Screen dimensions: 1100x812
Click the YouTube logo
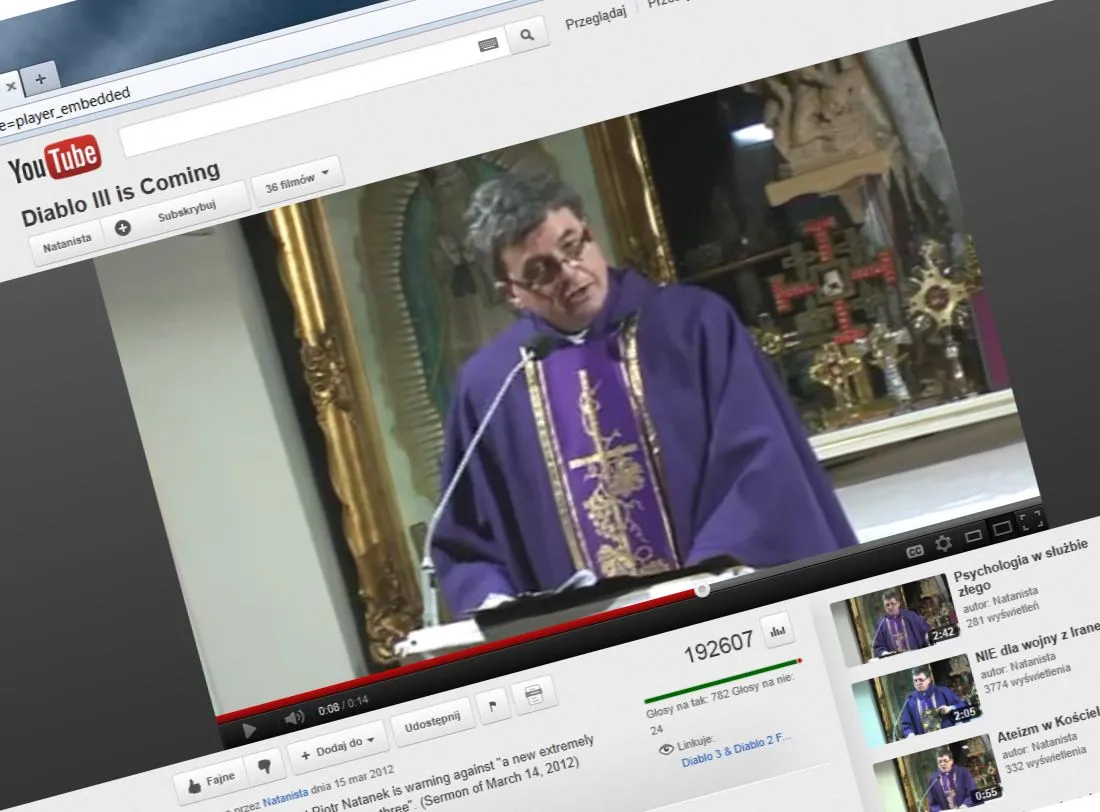[x=54, y=161]
